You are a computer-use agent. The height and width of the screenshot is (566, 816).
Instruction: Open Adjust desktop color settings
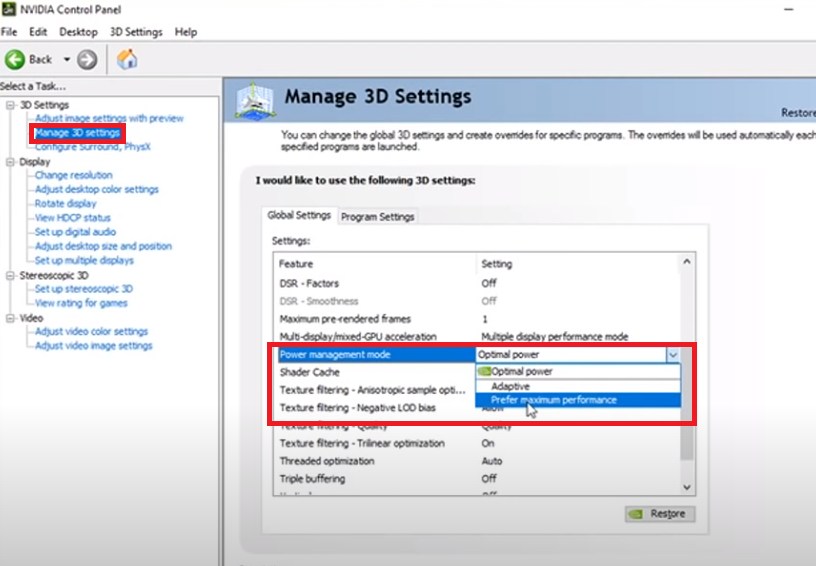[97, 189]
